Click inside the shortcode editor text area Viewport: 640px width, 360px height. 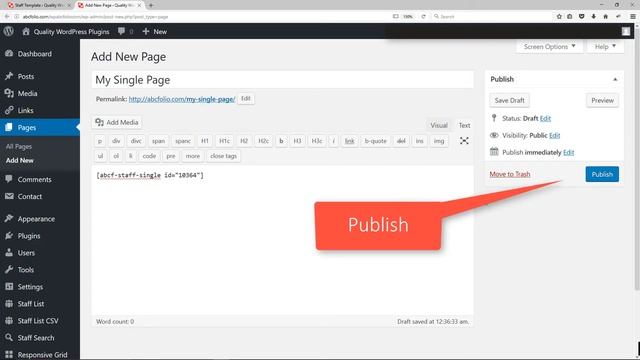point(282,241)
